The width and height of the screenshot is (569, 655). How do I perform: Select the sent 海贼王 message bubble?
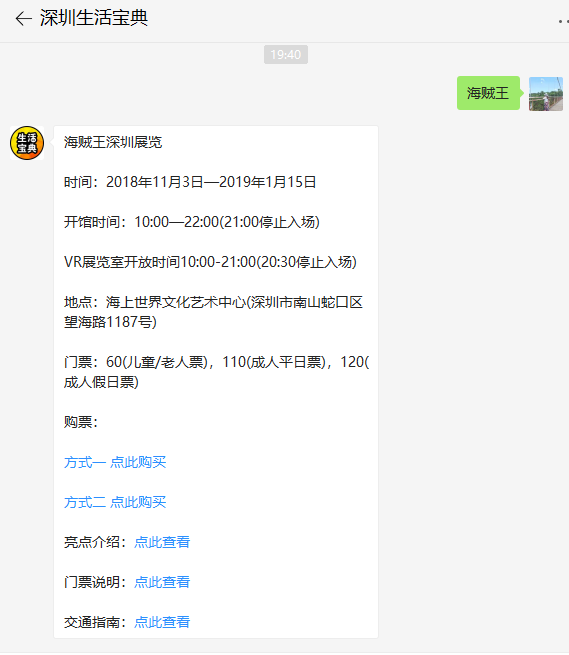click(x=488, y=93)
